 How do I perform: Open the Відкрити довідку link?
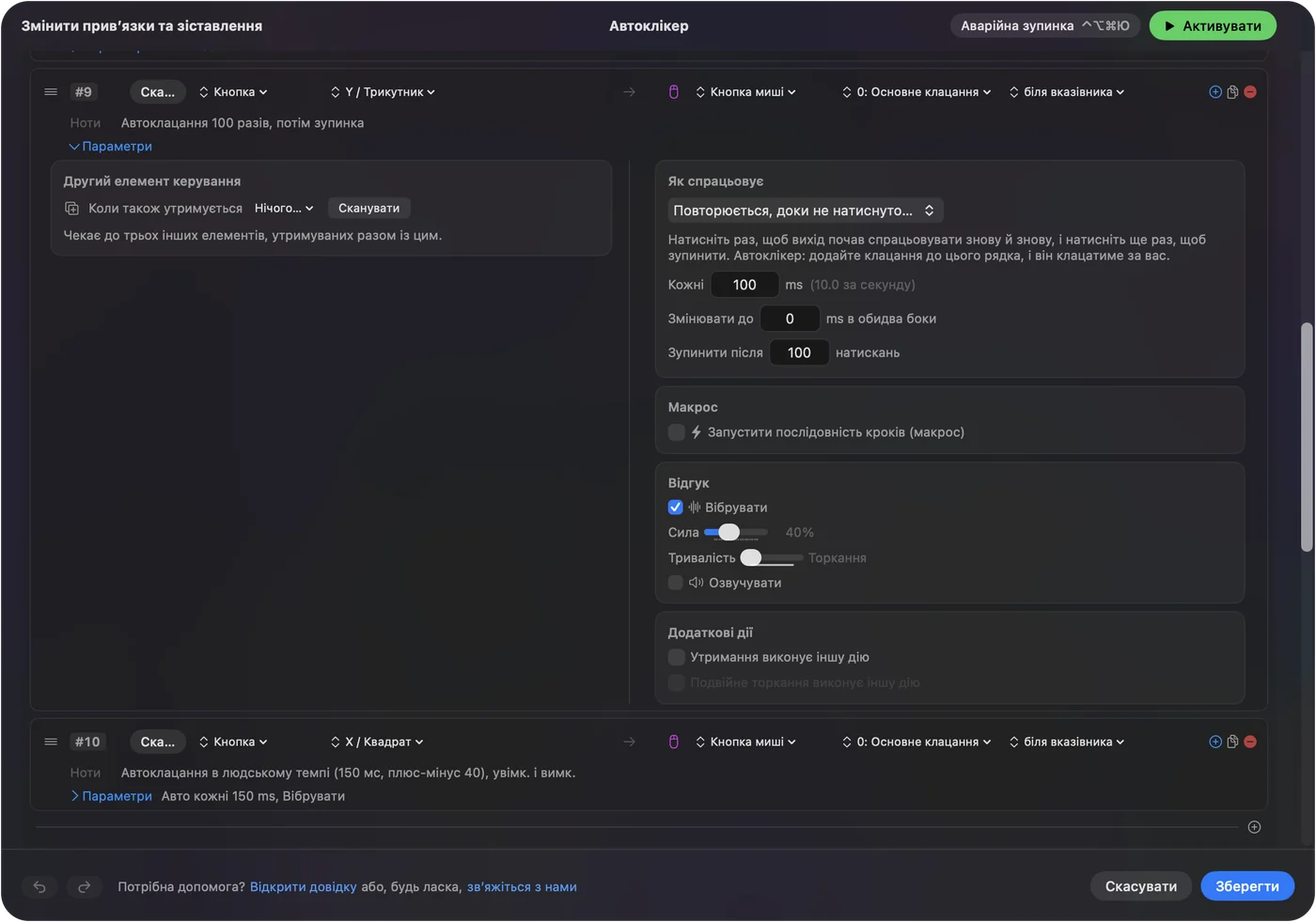[304, 887]
